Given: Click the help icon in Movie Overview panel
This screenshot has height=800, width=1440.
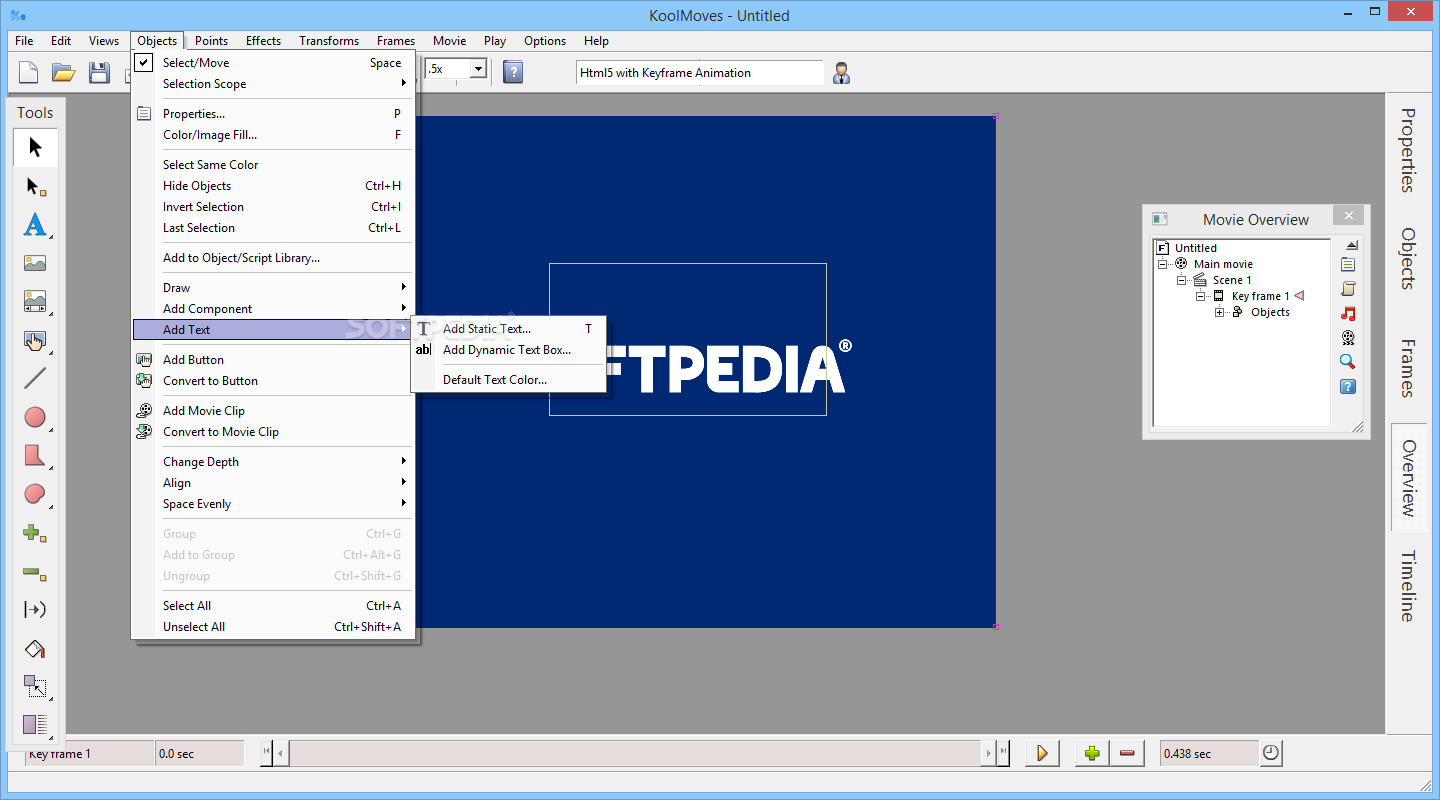Looking at the screenshot, I should (1348, 387).
